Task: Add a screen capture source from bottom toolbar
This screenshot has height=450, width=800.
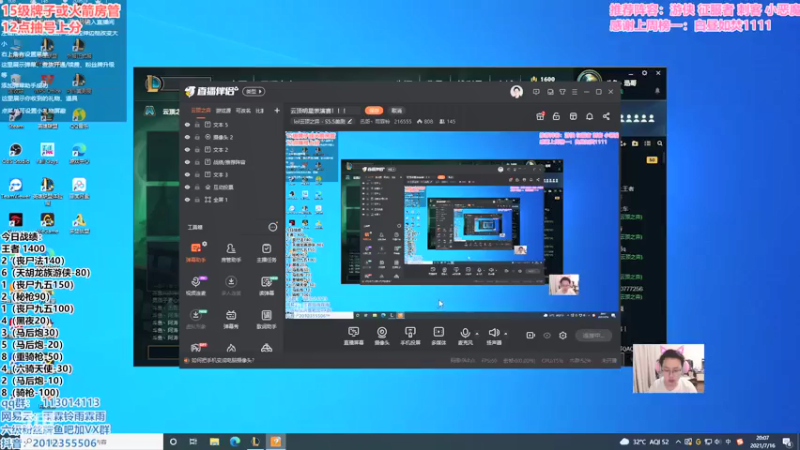Action: point(354,336)
